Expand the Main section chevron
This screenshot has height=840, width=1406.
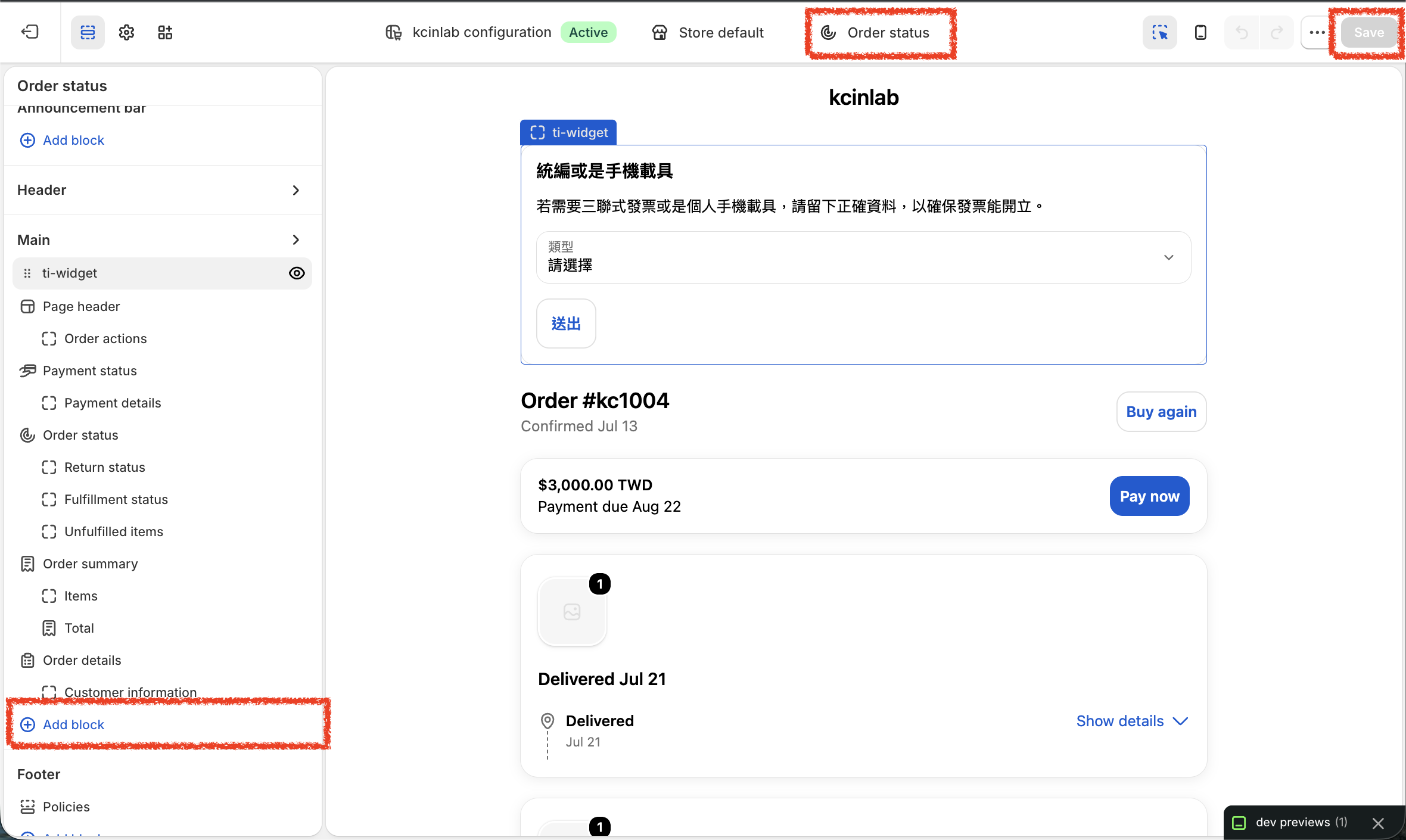pyautogui.click(x=296, y=239)
